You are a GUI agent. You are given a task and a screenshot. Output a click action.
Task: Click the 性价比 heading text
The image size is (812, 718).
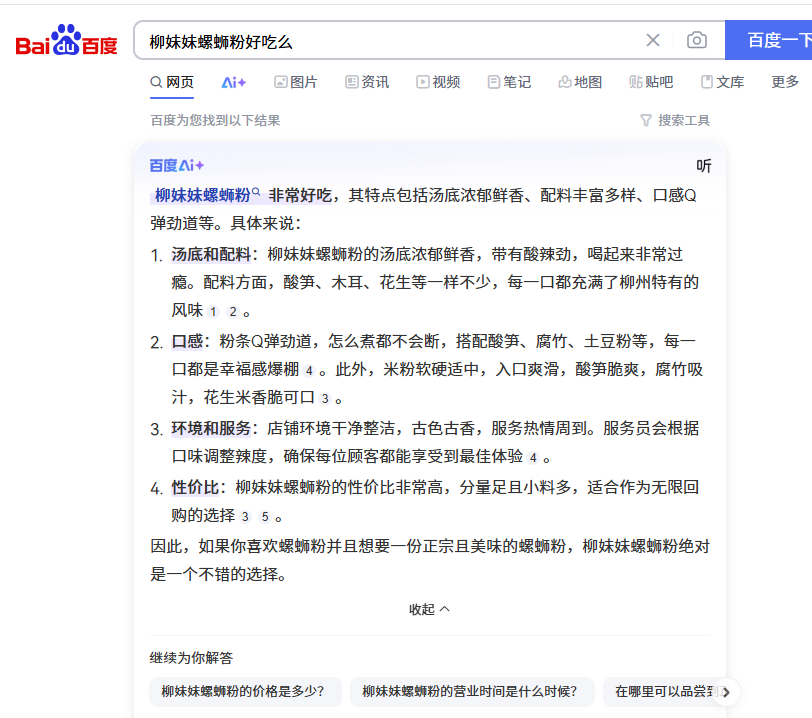click(195, 487)
